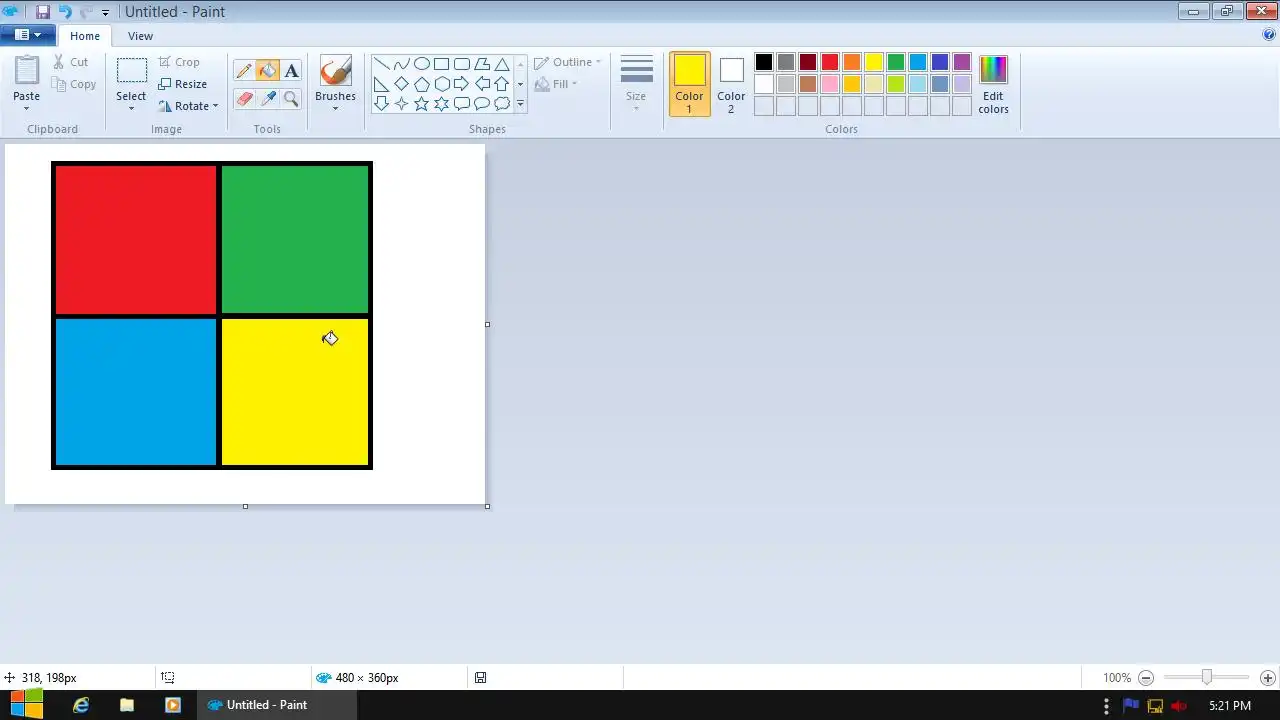
Task: Click the Crop button
Action: click(179, 62)
